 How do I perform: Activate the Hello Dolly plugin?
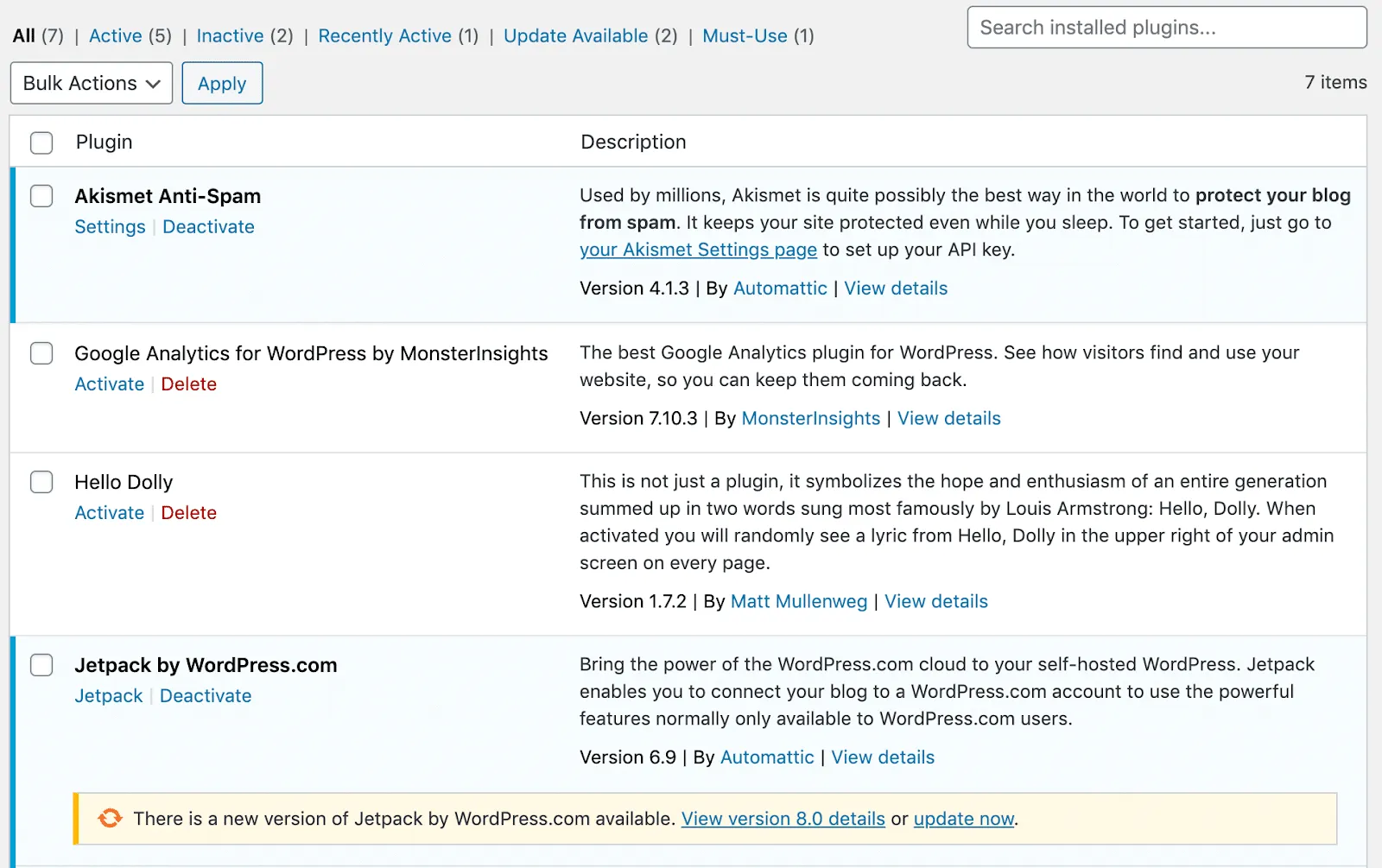tap(109, 512)
